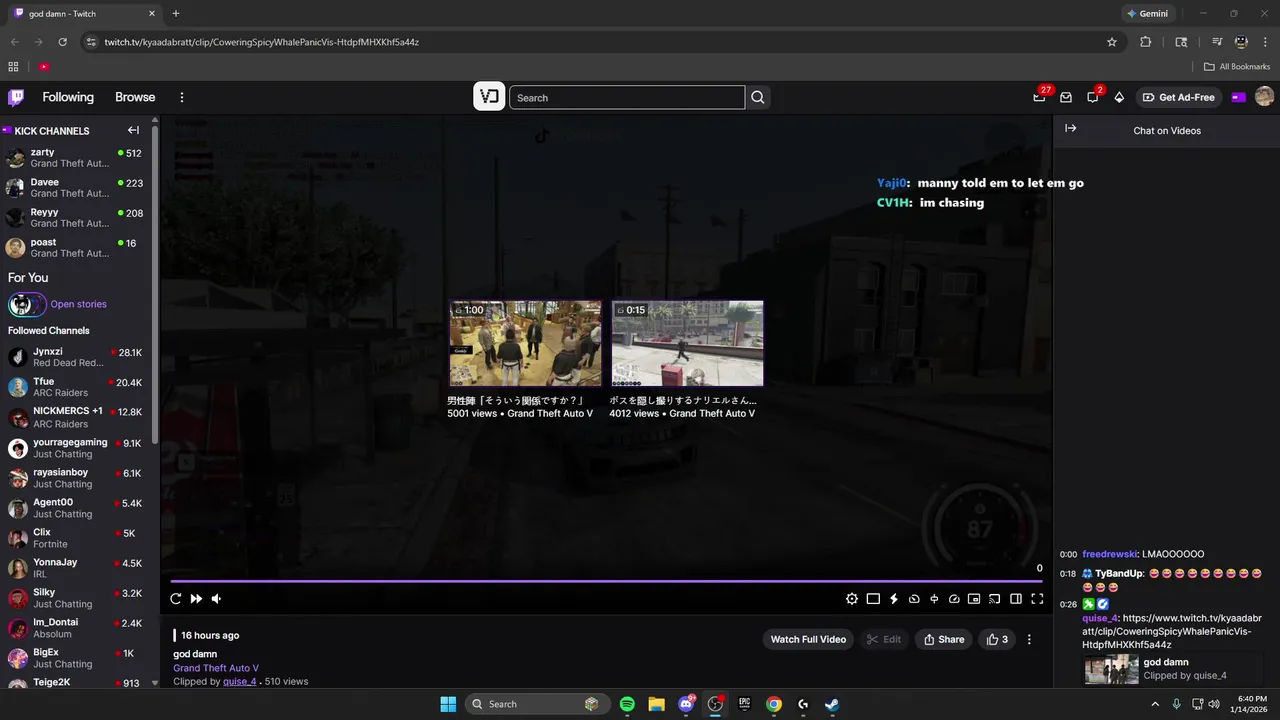Open Gemini in the Chrome title bar
1280x720 pixels.
tap(1147, 14)
